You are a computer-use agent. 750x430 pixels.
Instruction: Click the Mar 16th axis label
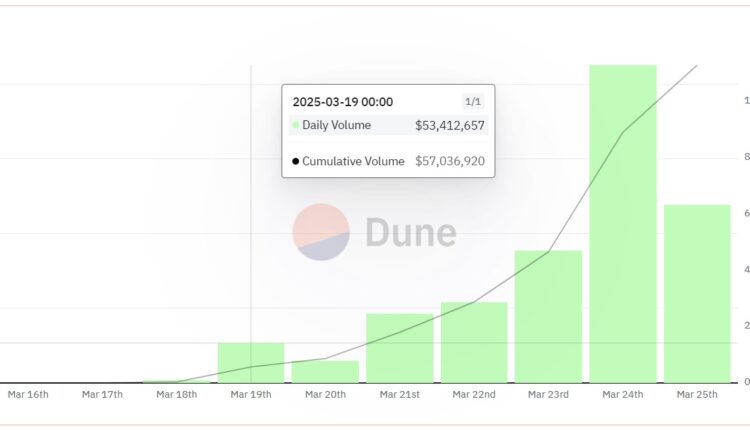pyautogui.click(x=28, y=394)
